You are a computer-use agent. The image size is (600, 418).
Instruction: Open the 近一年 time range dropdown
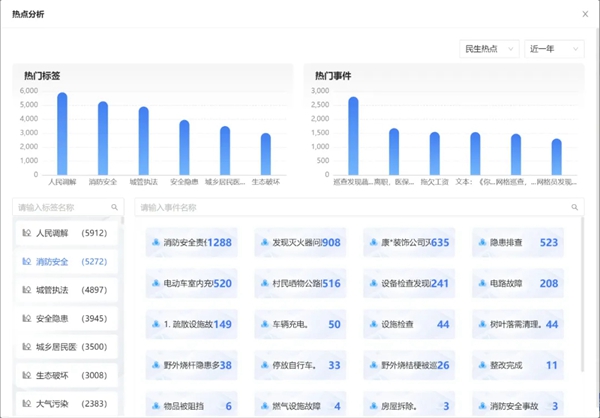click(554, 49)
